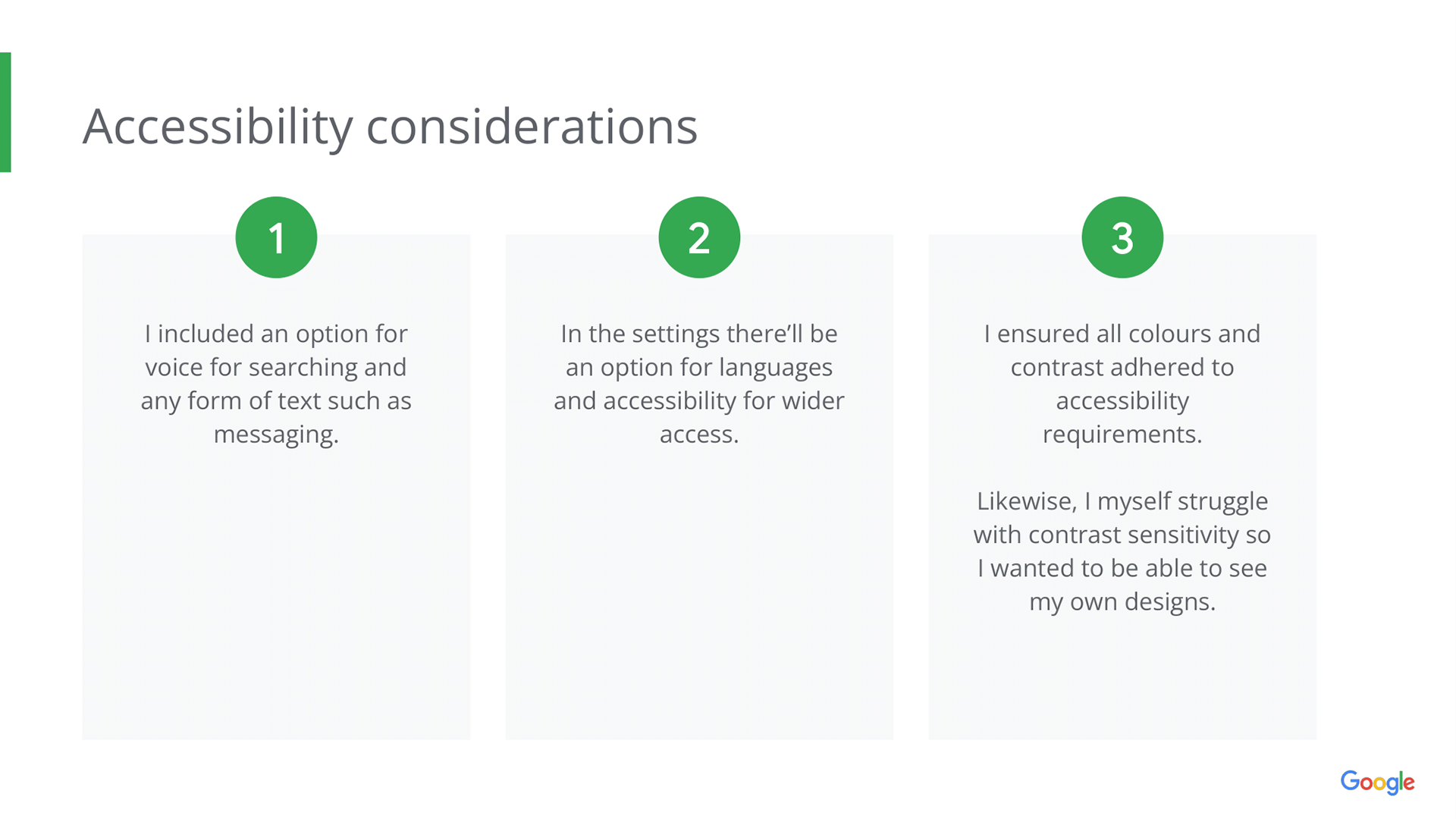
Task: Click the 'Accessibility considerations' title
Action: click(x=390, y=126)
